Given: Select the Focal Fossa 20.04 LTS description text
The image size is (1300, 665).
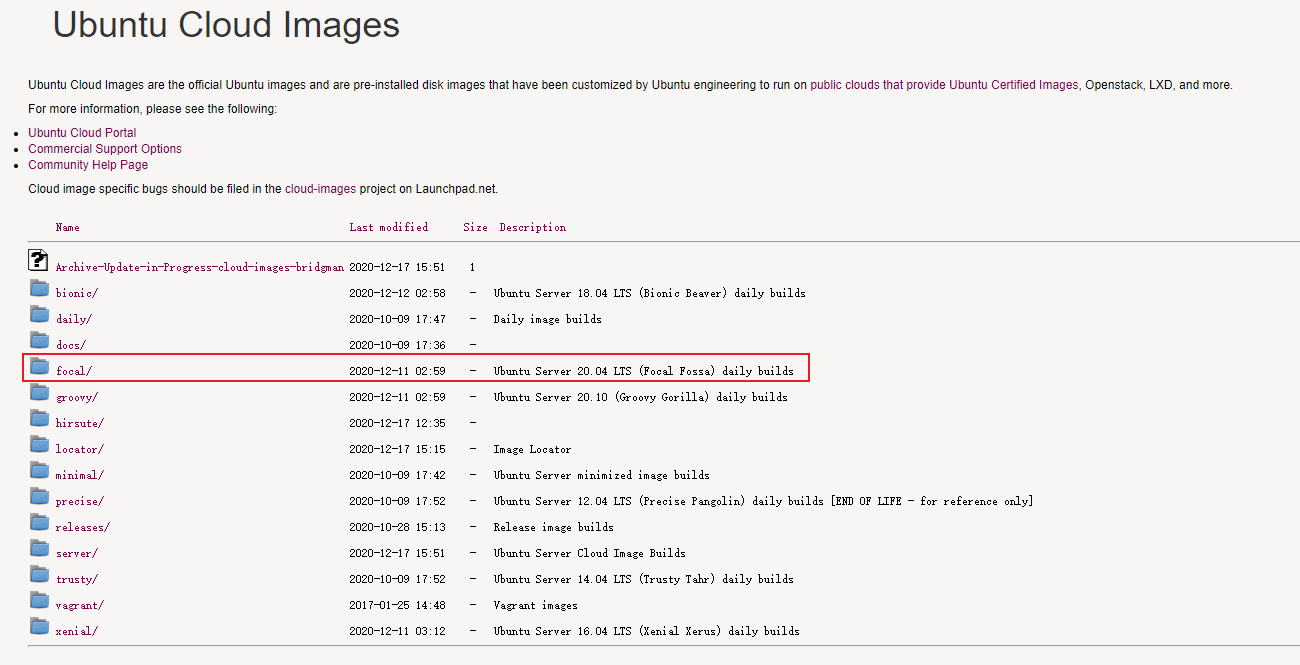Looking at the screenshot, I should point(643,371).
